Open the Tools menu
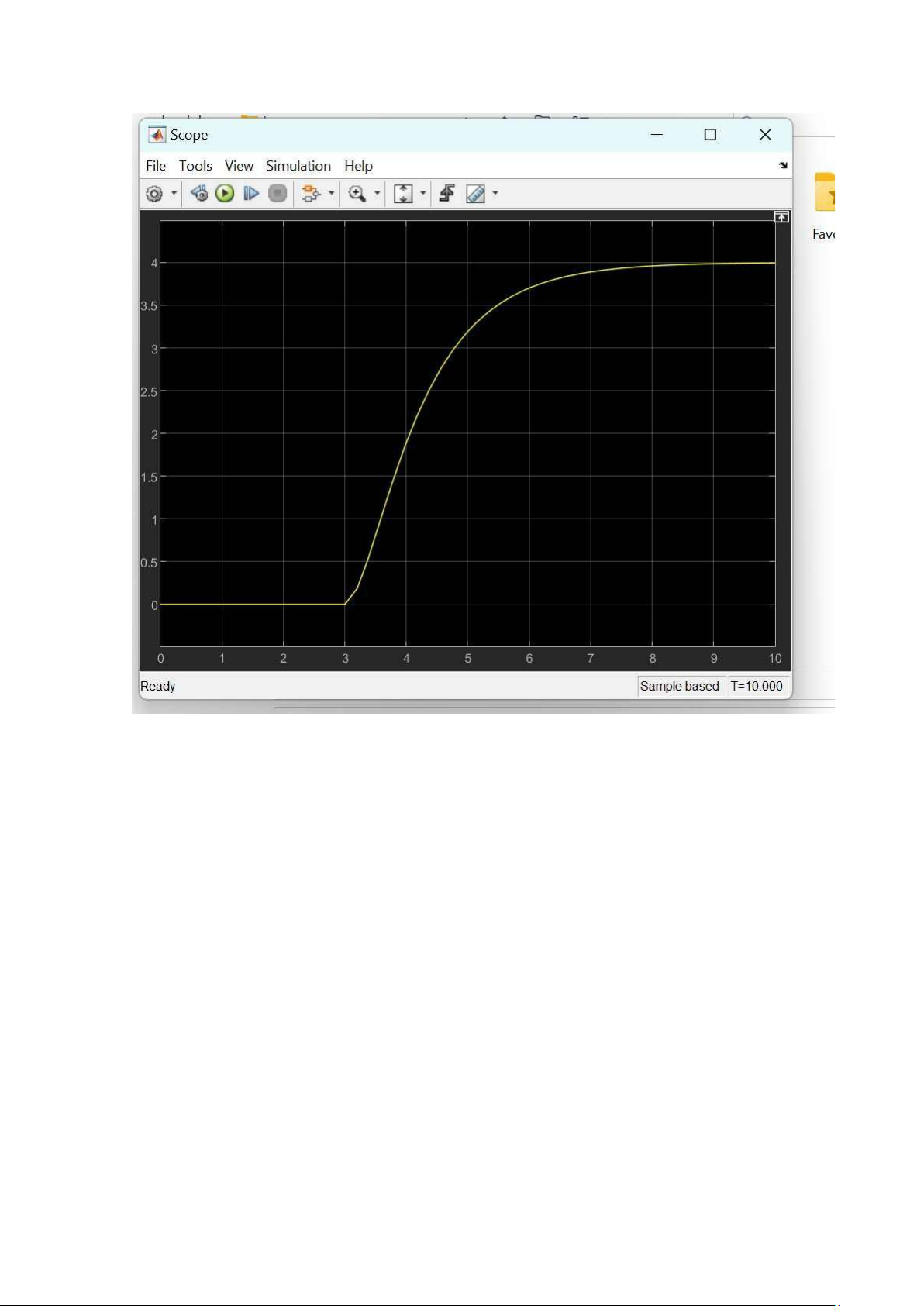Image resolution: width=924 pixels, height=1306 pixels. tap(195, 166)
